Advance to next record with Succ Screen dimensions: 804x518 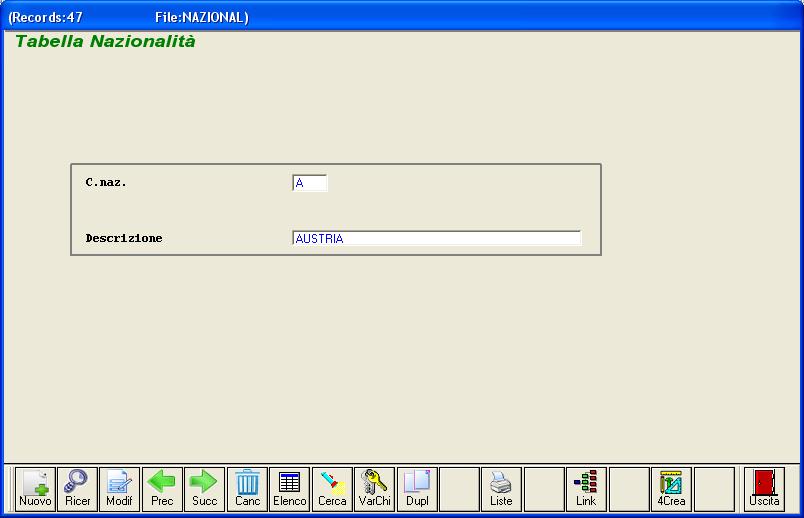pyautogui.click(x=205, y=489)
